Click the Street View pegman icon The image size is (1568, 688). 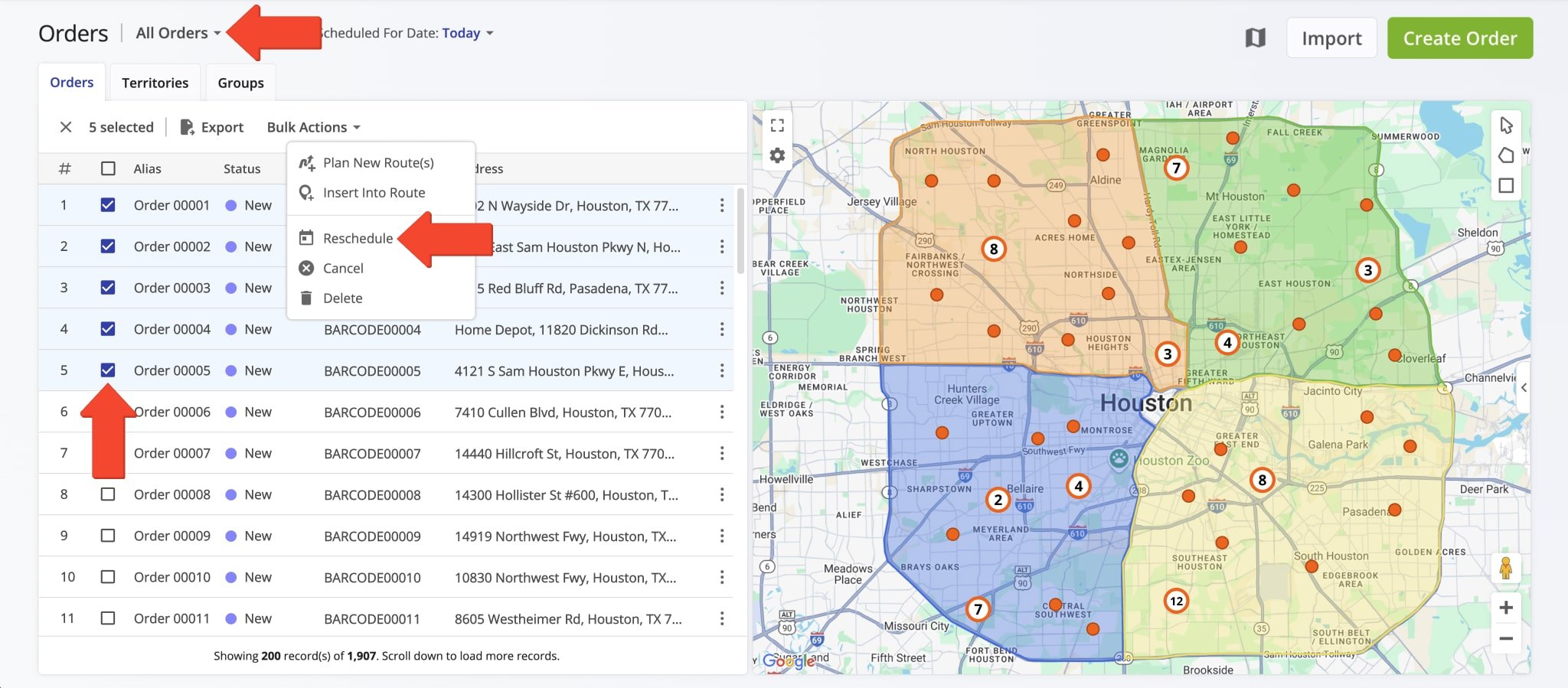(x=1506, y=568)
